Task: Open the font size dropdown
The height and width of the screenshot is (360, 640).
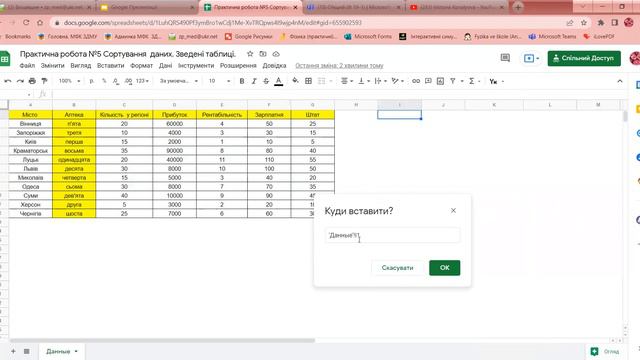Action: click(219, 81)
